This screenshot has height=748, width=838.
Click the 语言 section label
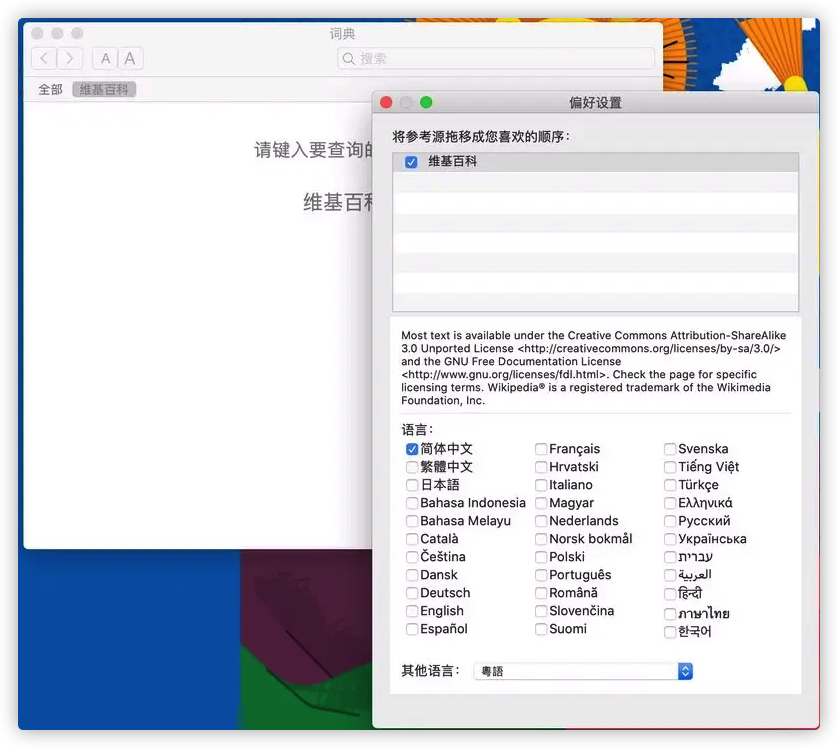click(x=417, y=430)
